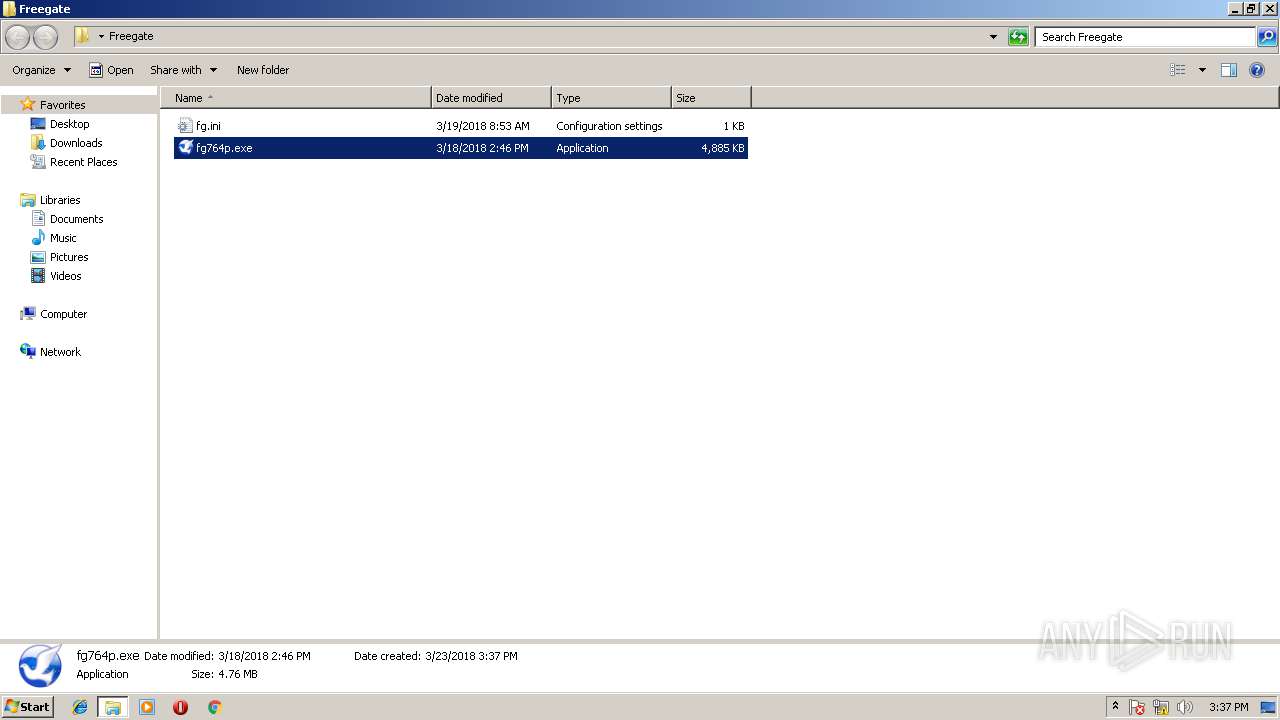This screenshot has width=1280, height=720.
Task: Click the fg.ini file icon
Action: click(x=185, y=126)
